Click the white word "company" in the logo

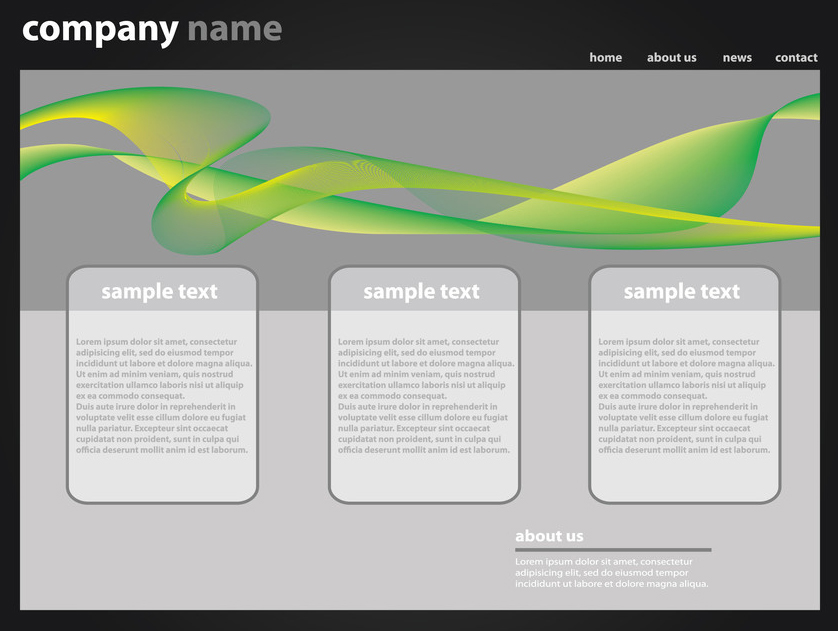coord(99,29)
